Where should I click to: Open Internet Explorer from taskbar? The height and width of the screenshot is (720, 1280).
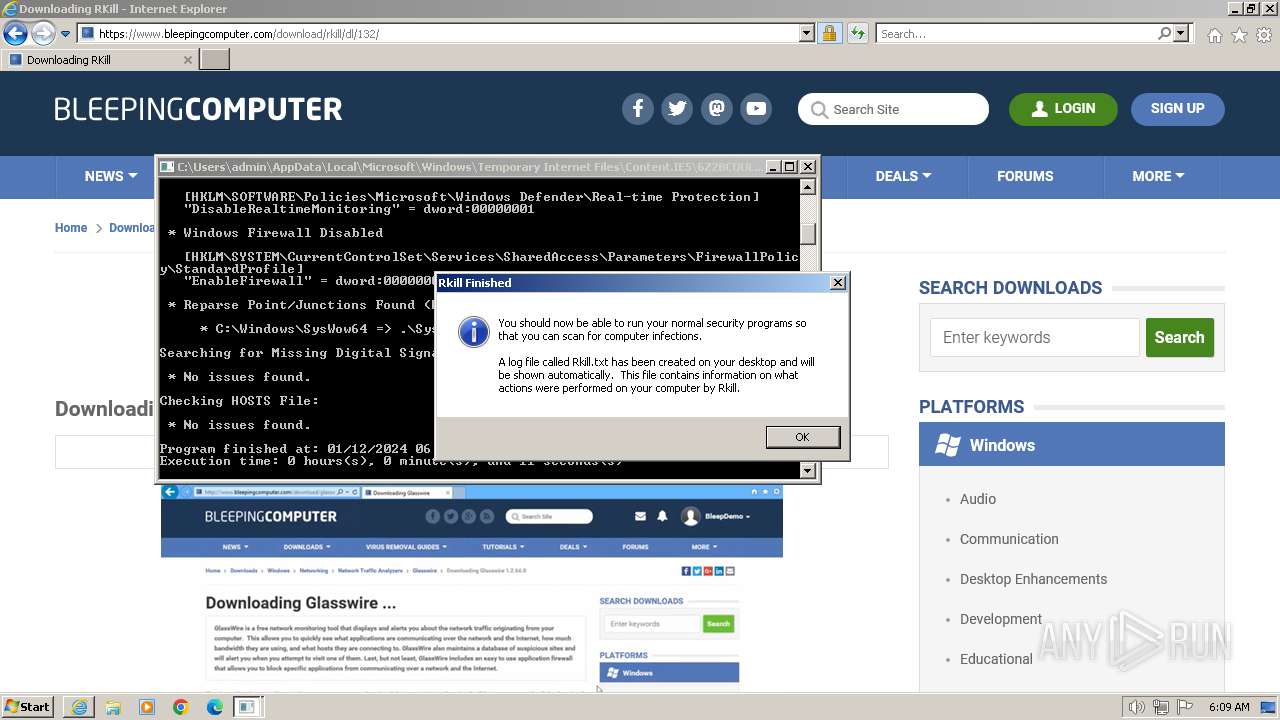pos(79,707)
